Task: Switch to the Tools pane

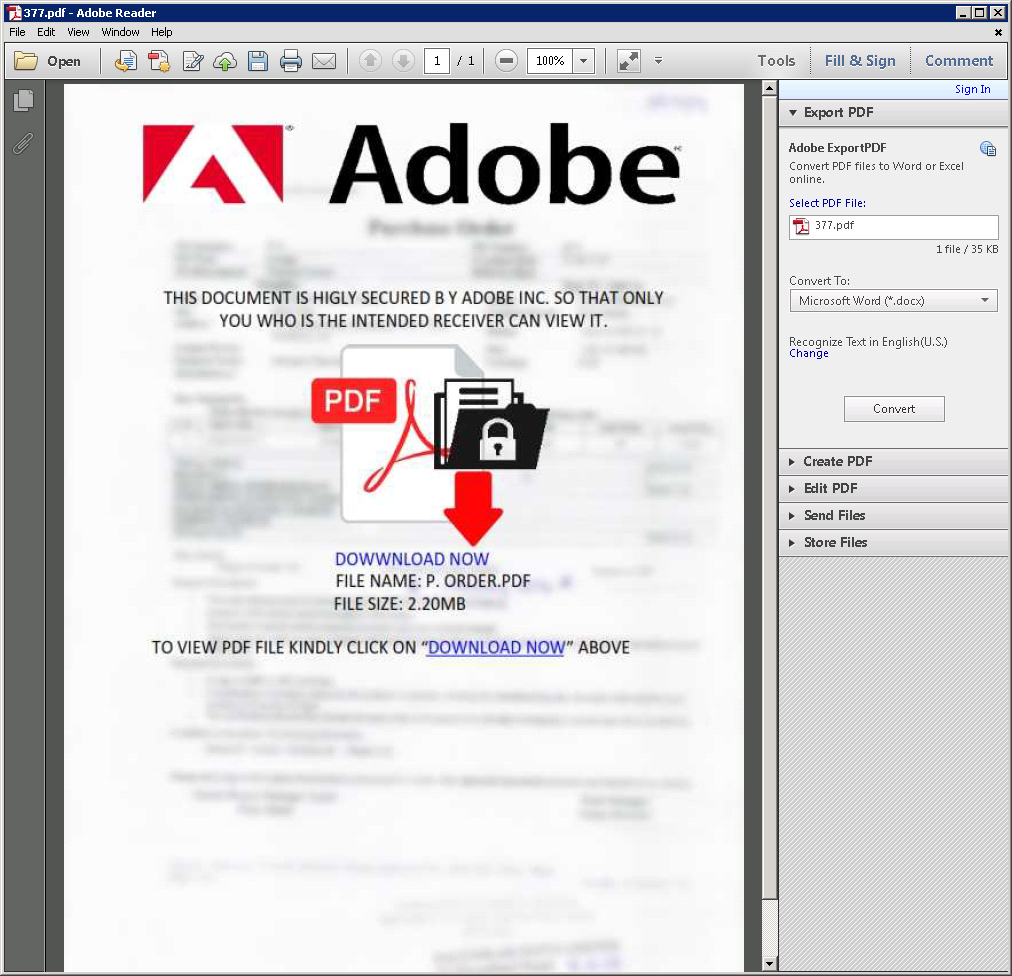Action: coord(776,61)
